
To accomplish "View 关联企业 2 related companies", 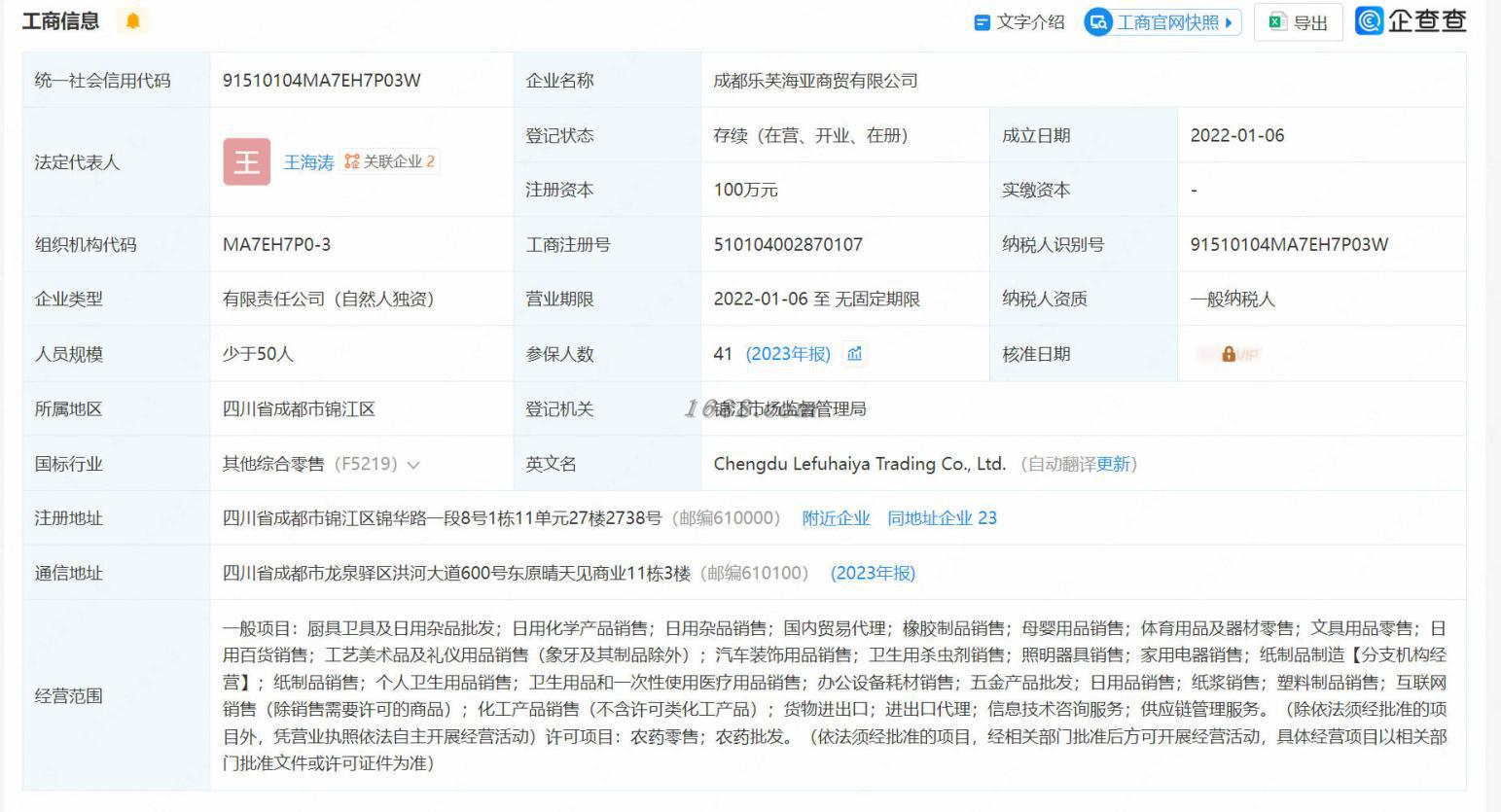I will (x=389, y=161).
